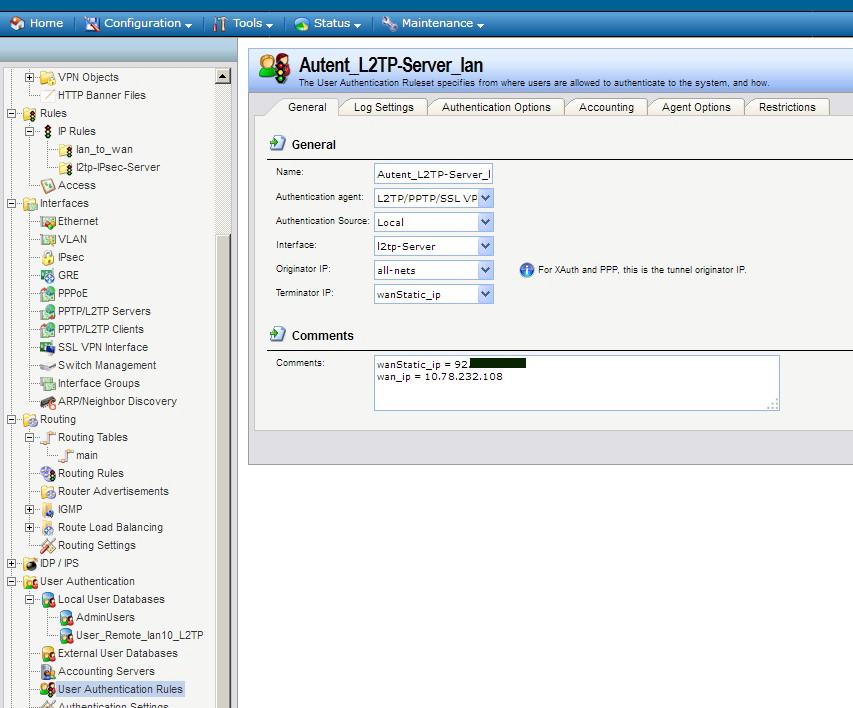Expand the IDP / IPS tree node
This screenshot has height=708, width=853.
[11, 563]
